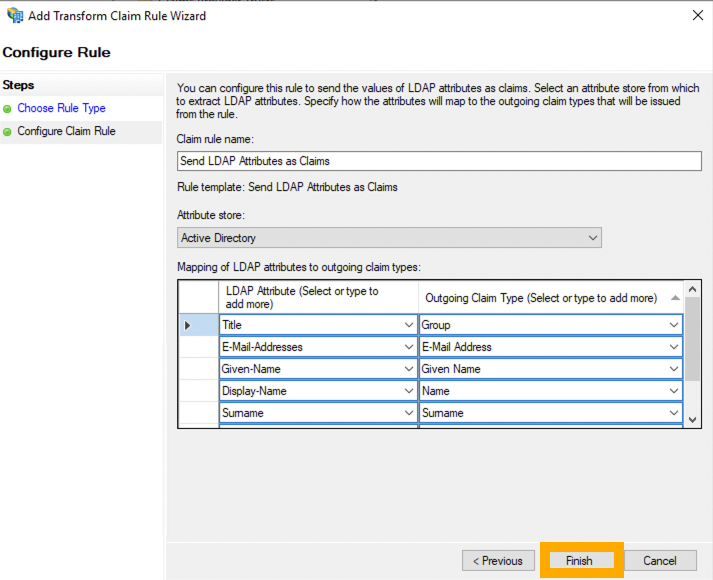
Task: Go to Choose Rule Type step
Action: [61, 108]
